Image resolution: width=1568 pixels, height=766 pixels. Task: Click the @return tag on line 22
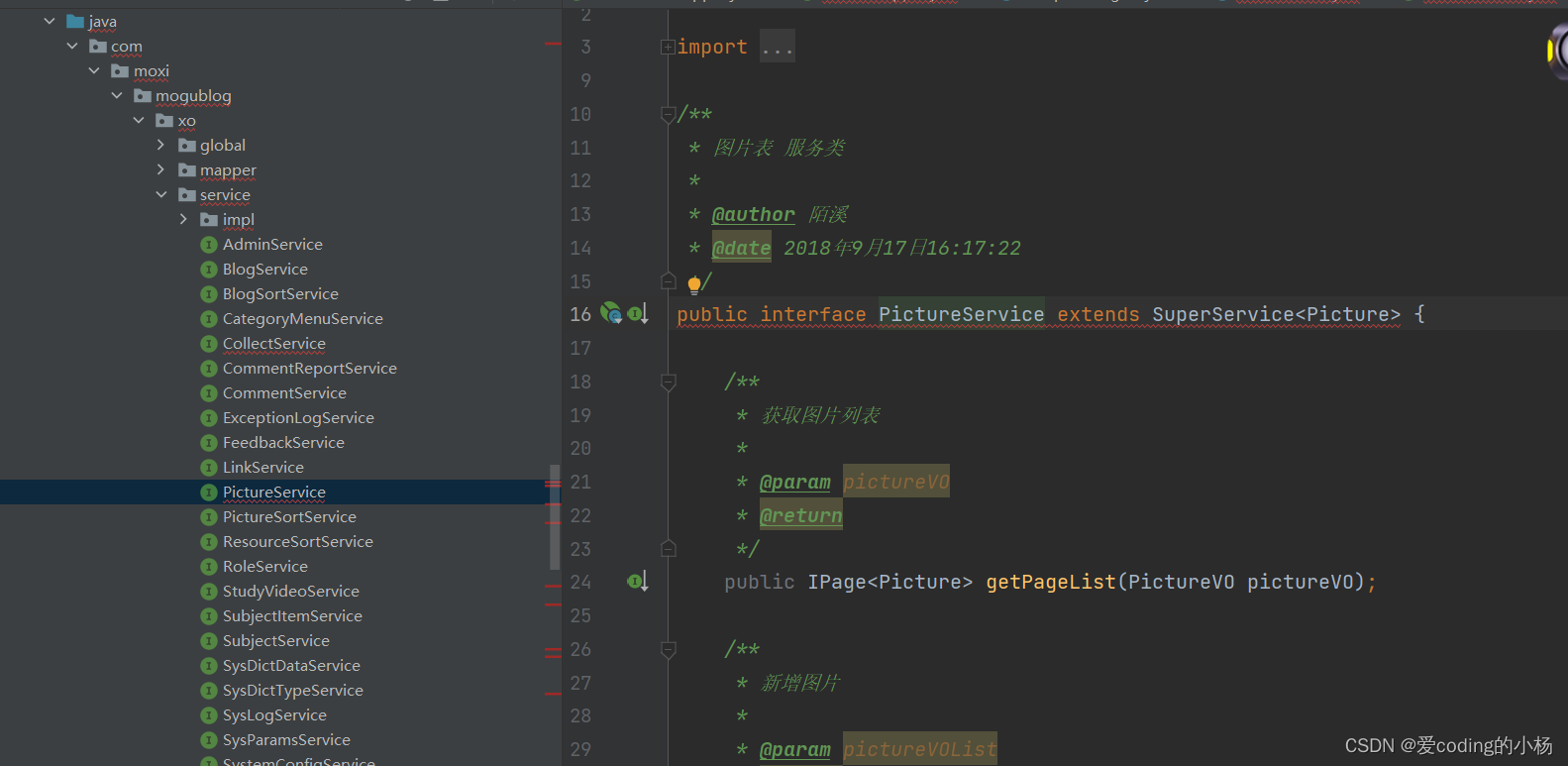pyautogui.click(x=801, y=515)
